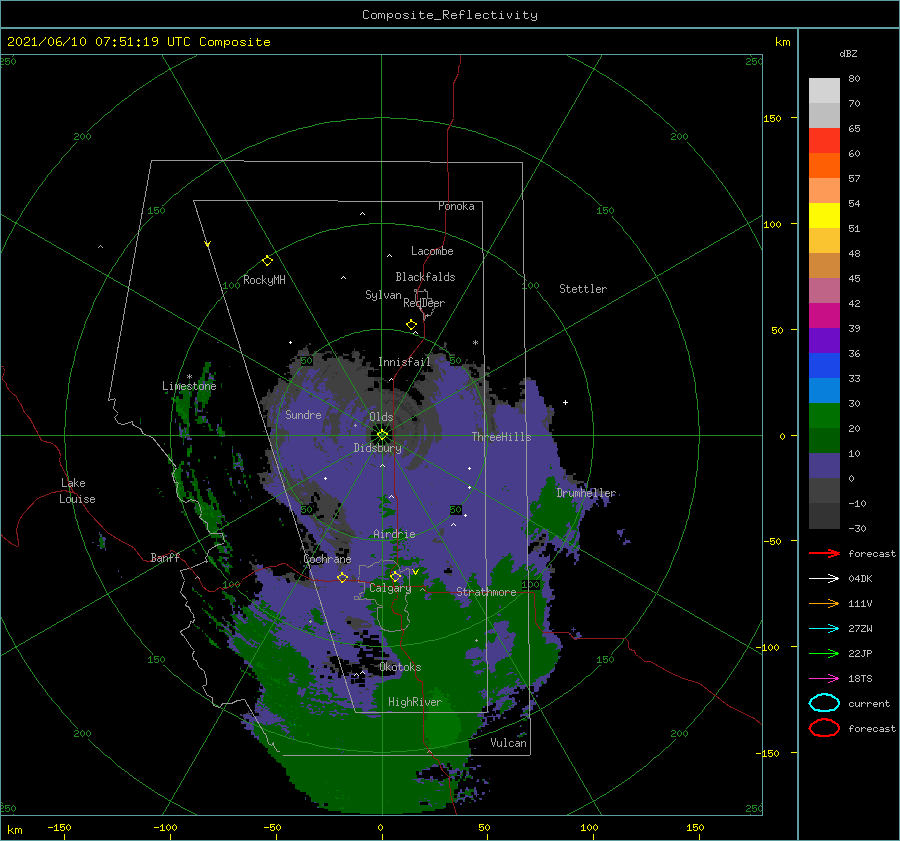Click the Lake Louise label
900x841 pixels.
[77, 491]
